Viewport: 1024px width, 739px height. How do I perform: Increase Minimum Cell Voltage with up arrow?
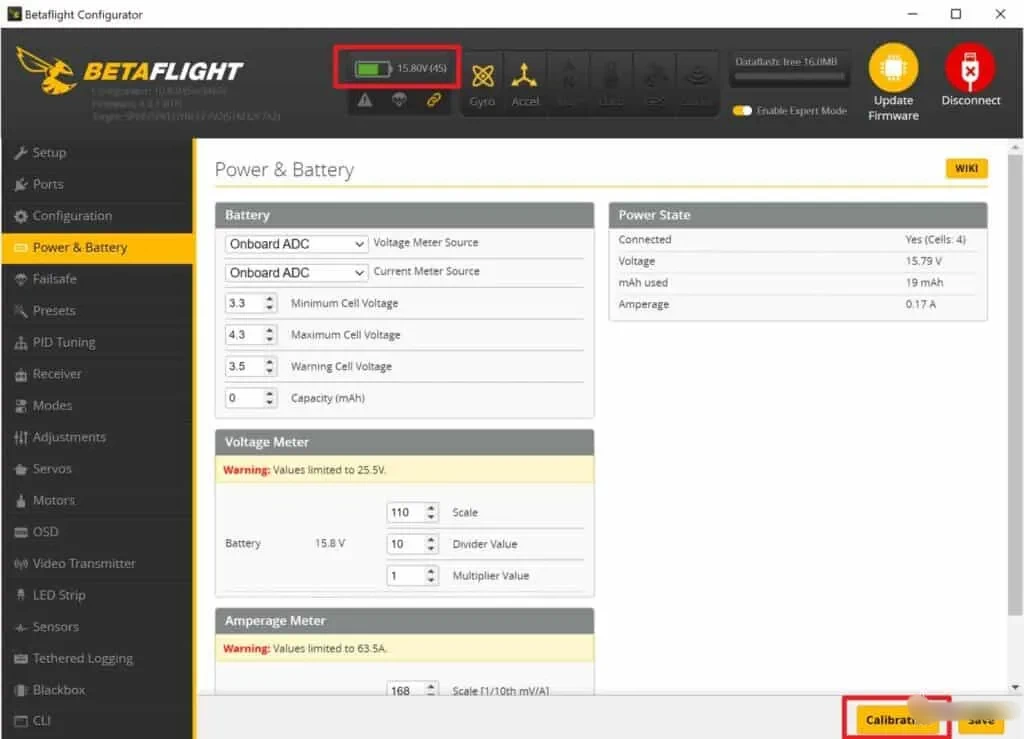(270, 299)
